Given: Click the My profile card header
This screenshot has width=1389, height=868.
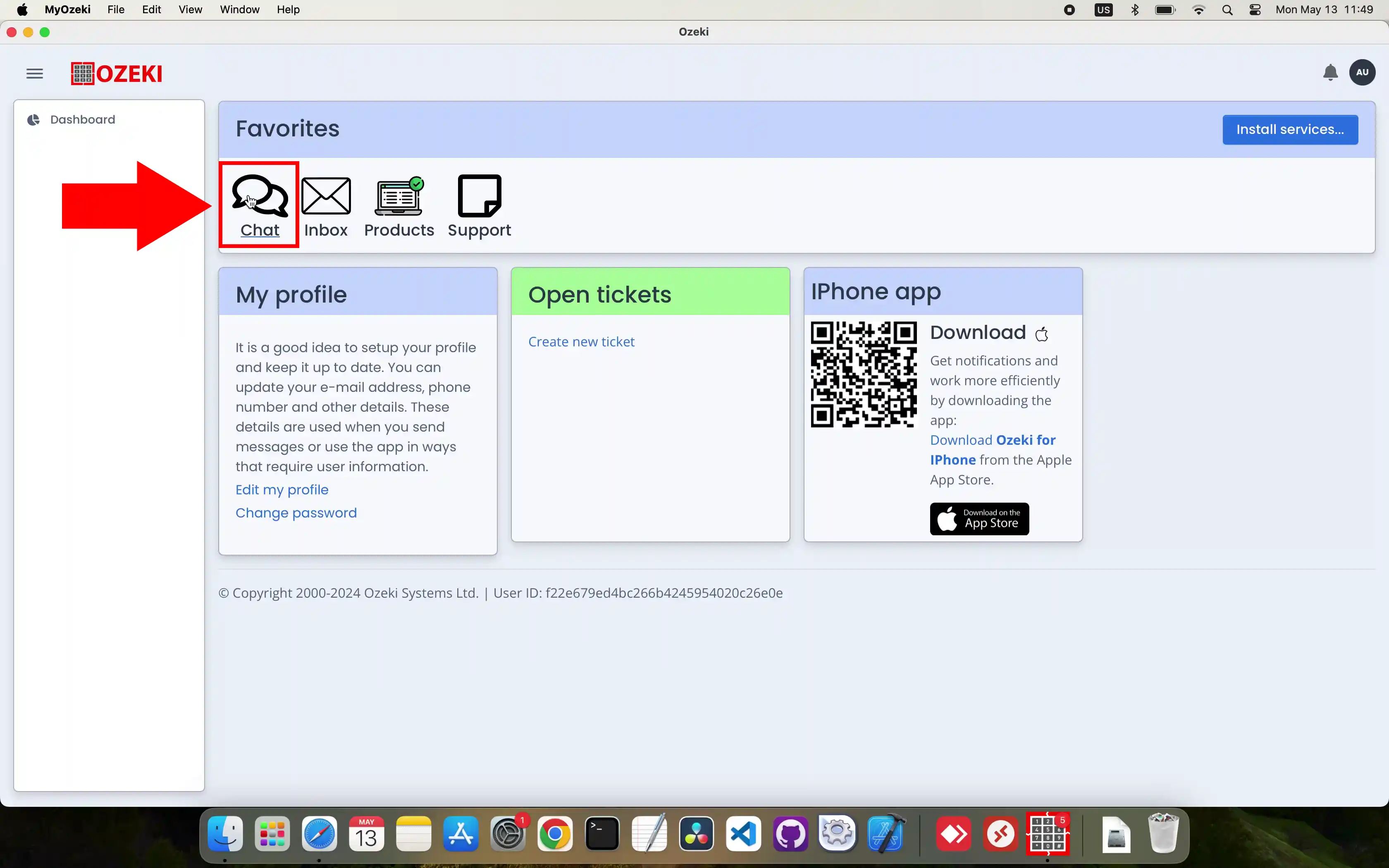Looking at the screenshot, I should 358,292.
